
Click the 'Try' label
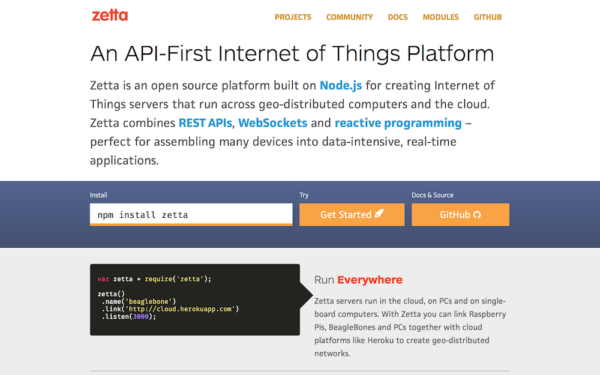pyautogui.click(x=304, y=195)
